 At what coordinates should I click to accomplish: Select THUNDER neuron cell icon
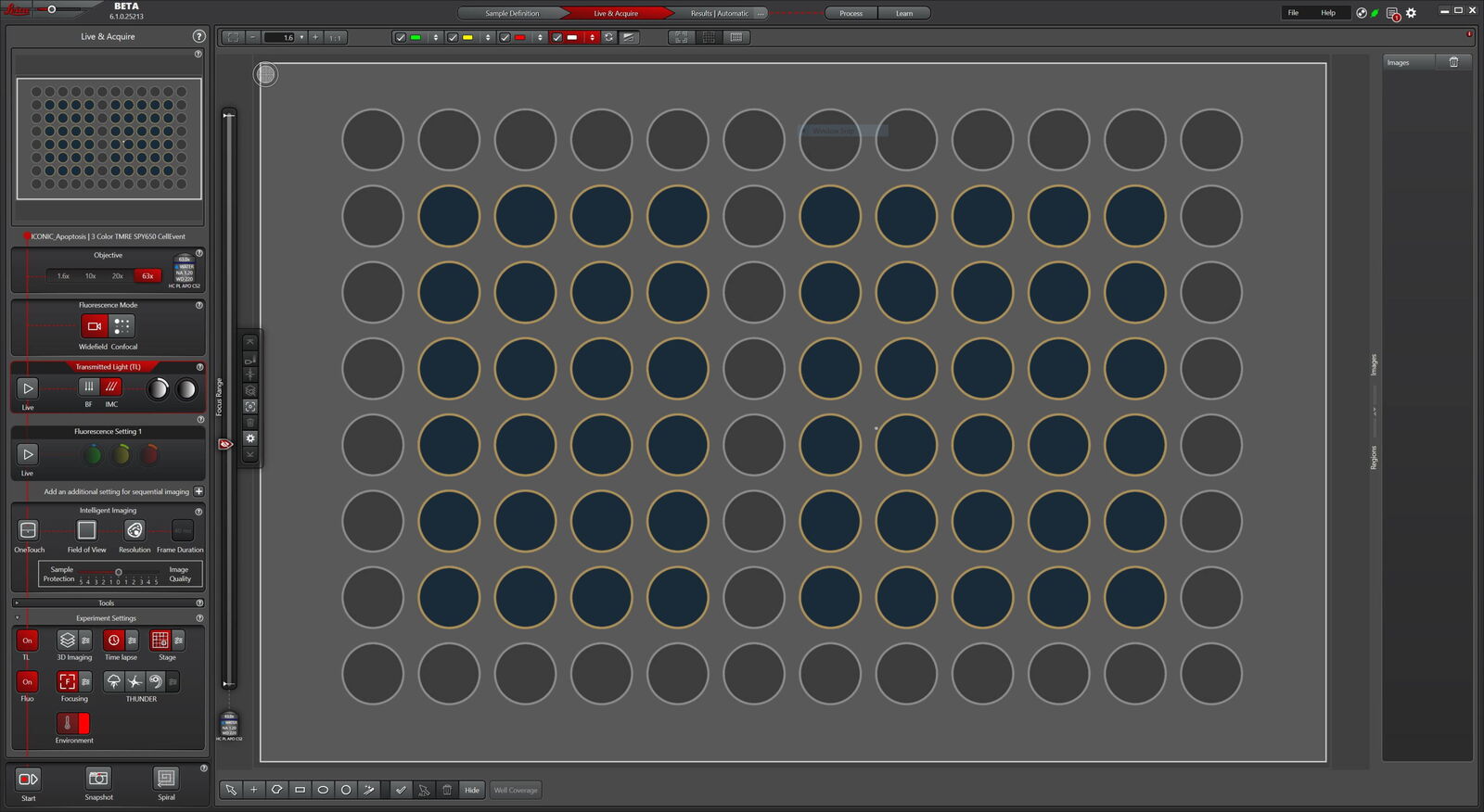[x=134, y=681]
